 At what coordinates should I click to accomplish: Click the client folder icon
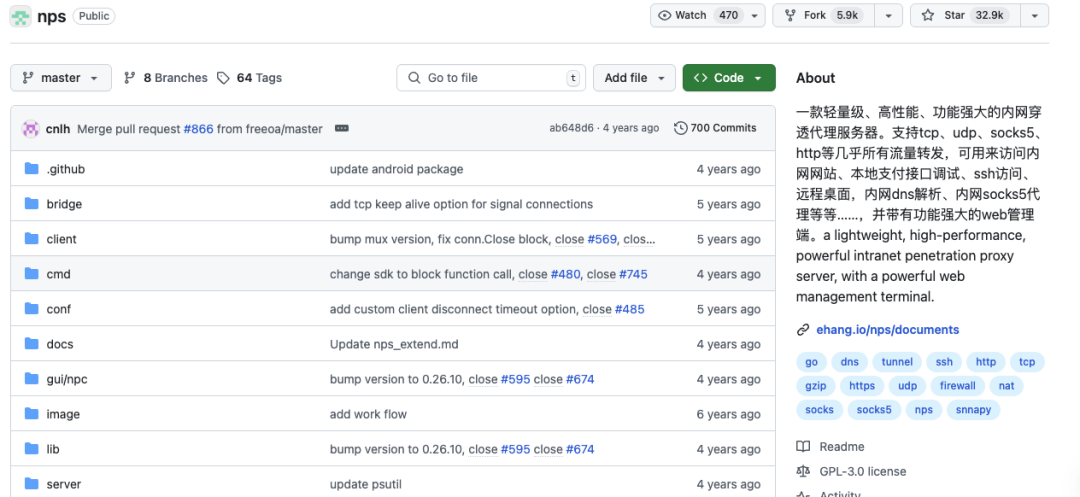pos(31,239)
